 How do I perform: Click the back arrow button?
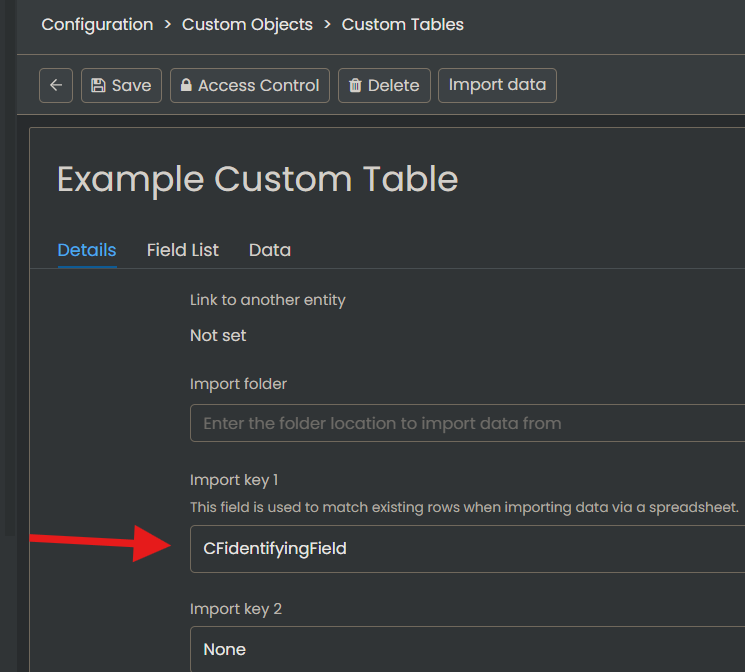[56, 86]
